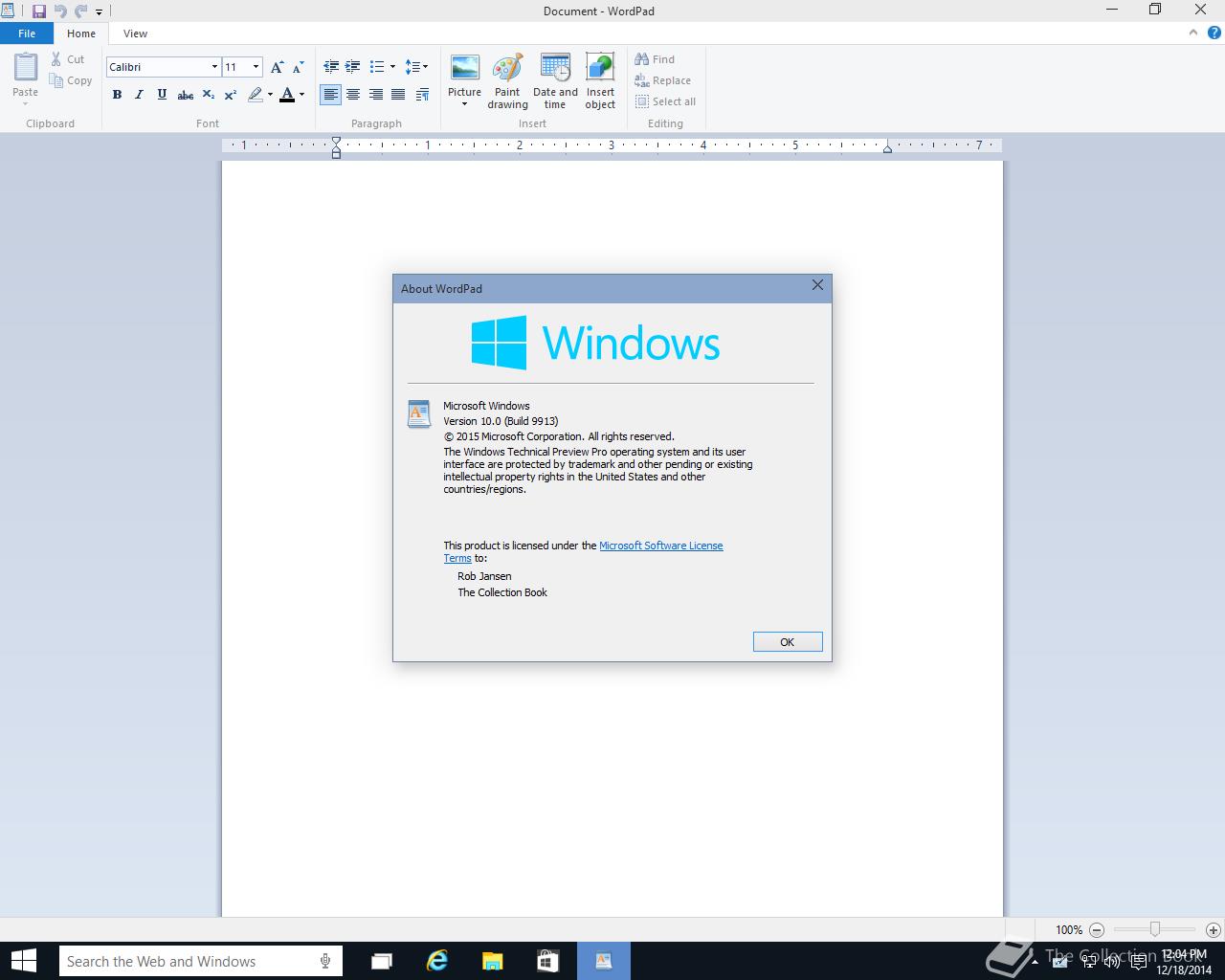Grow font size with the larger A
1225x980 pixels.
click(x=277, y=67)
